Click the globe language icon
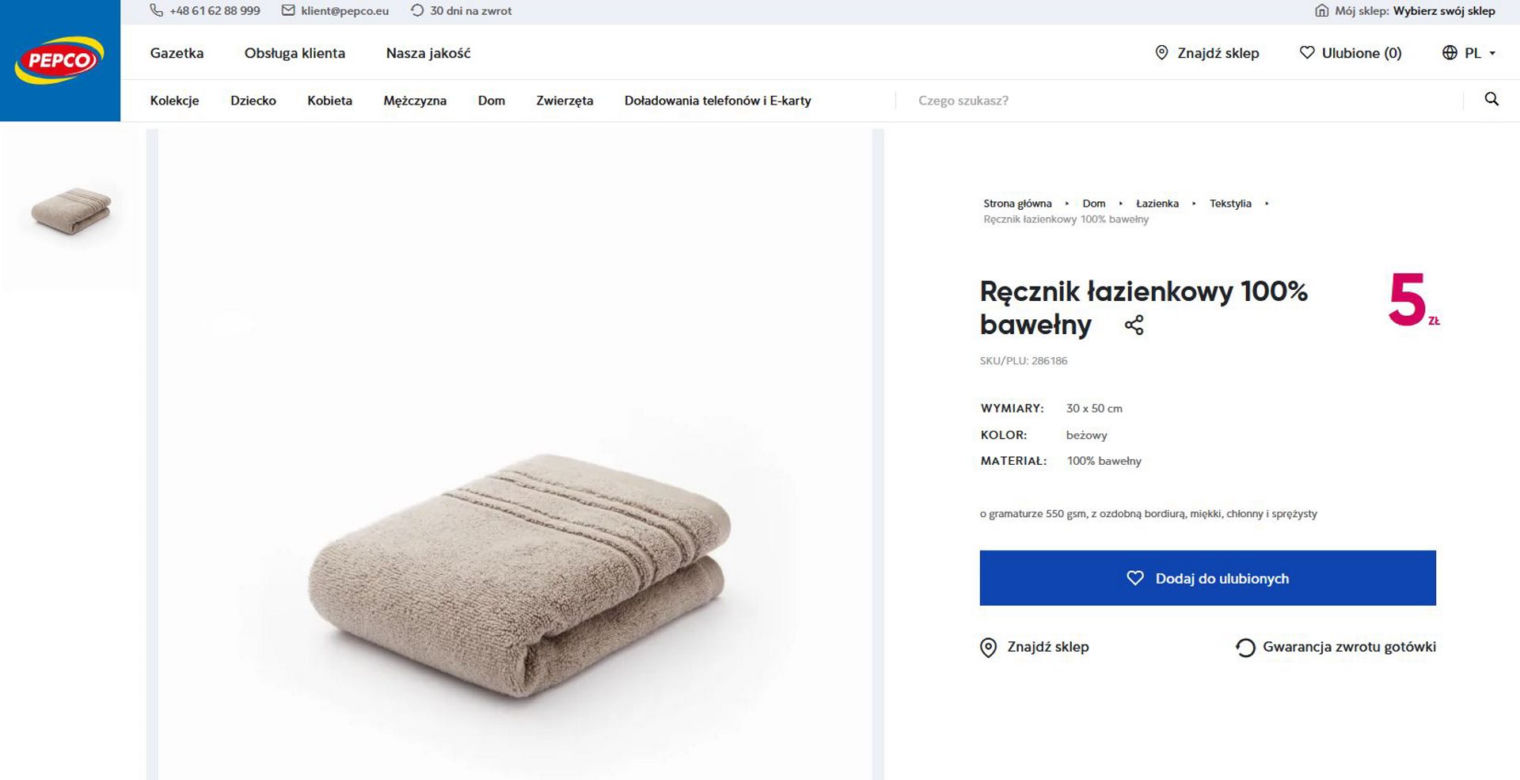1520x780 pixels. 1450,53
